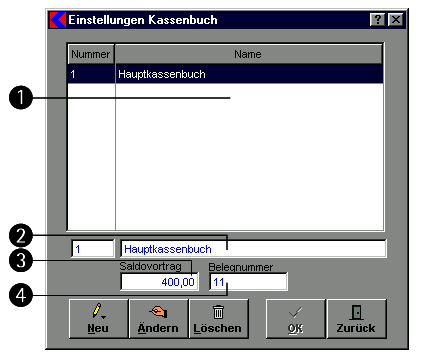Click the Saldovortrag label
The width and height of the screenshot is (424, 363).
tap(150, 266)
